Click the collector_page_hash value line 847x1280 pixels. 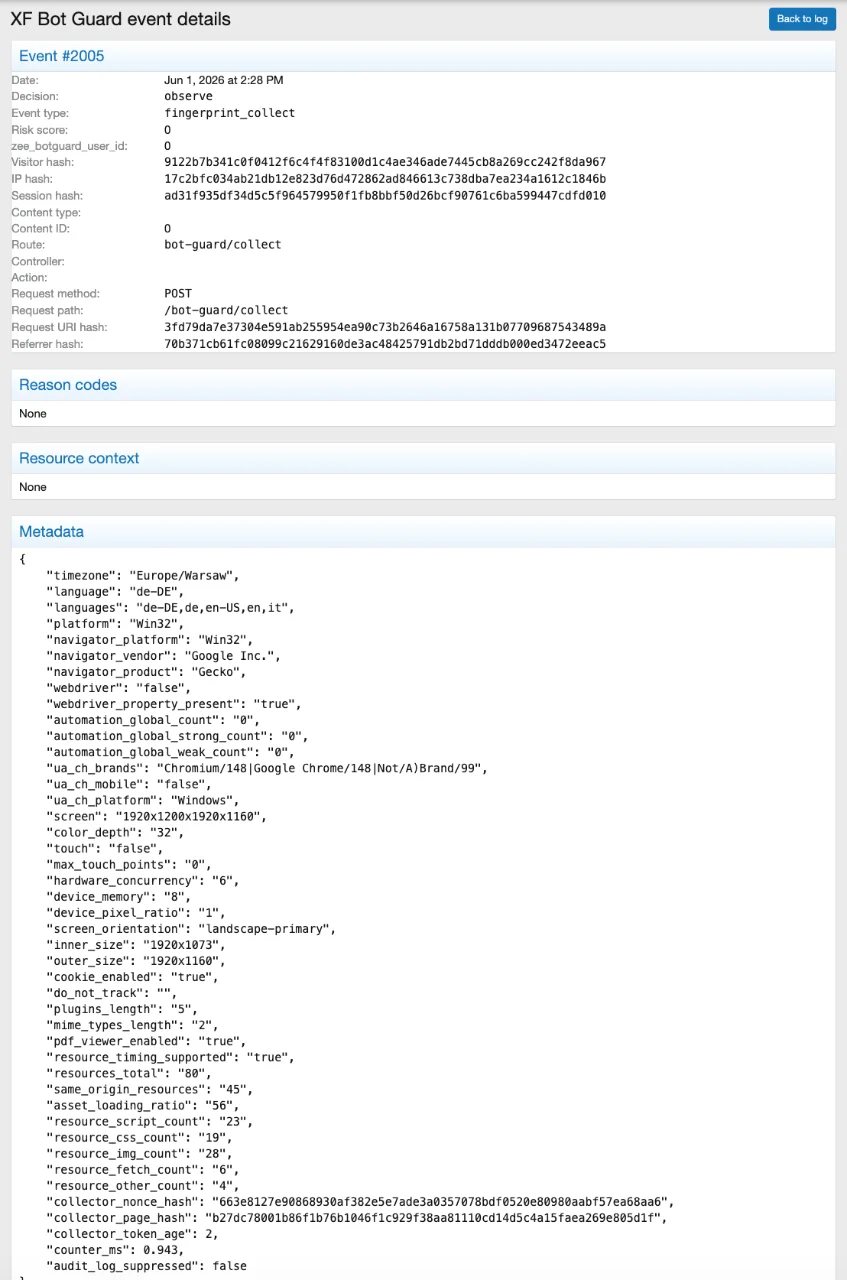pos(356,1218)
